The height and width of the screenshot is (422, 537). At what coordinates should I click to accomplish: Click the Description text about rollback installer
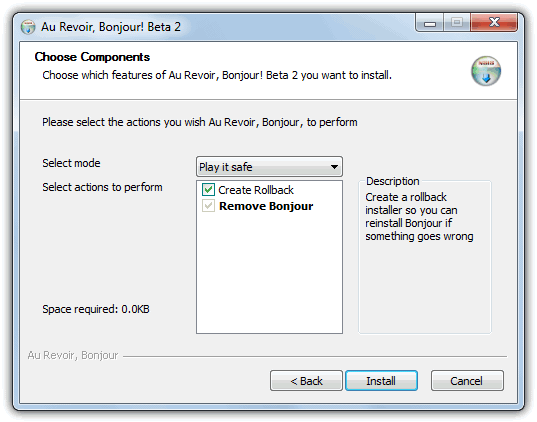point(419,216)
